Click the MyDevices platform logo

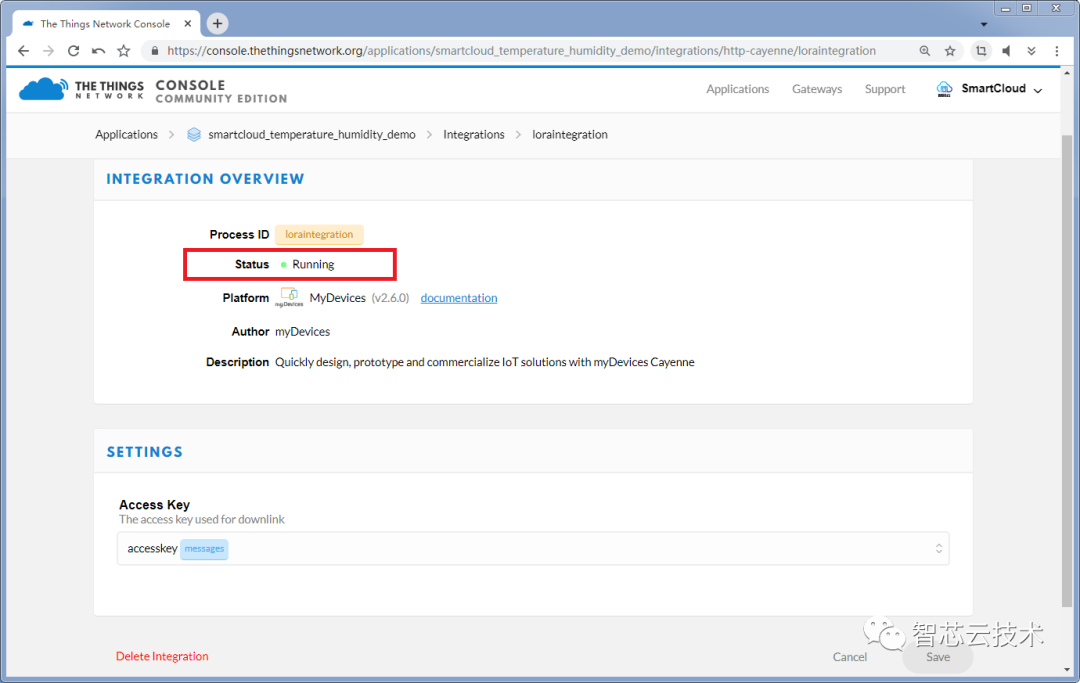tap(289, 297)
